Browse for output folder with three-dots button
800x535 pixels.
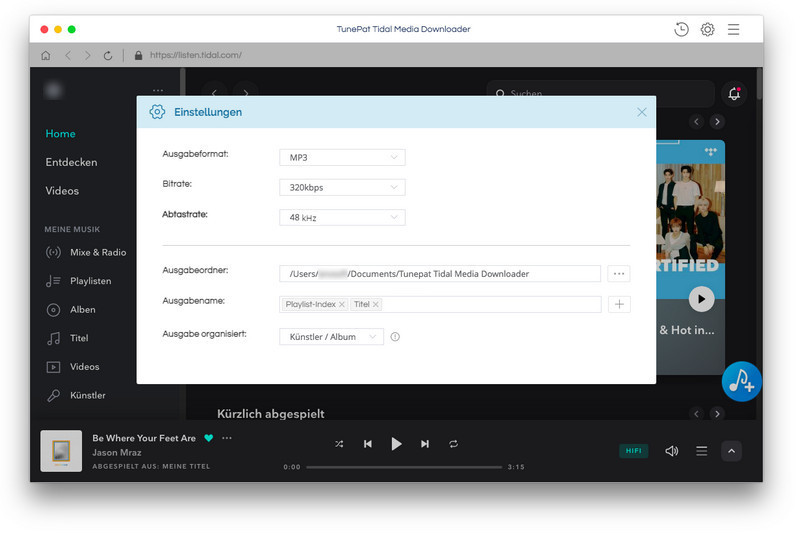pyautogui.click(x=619, y=274)
